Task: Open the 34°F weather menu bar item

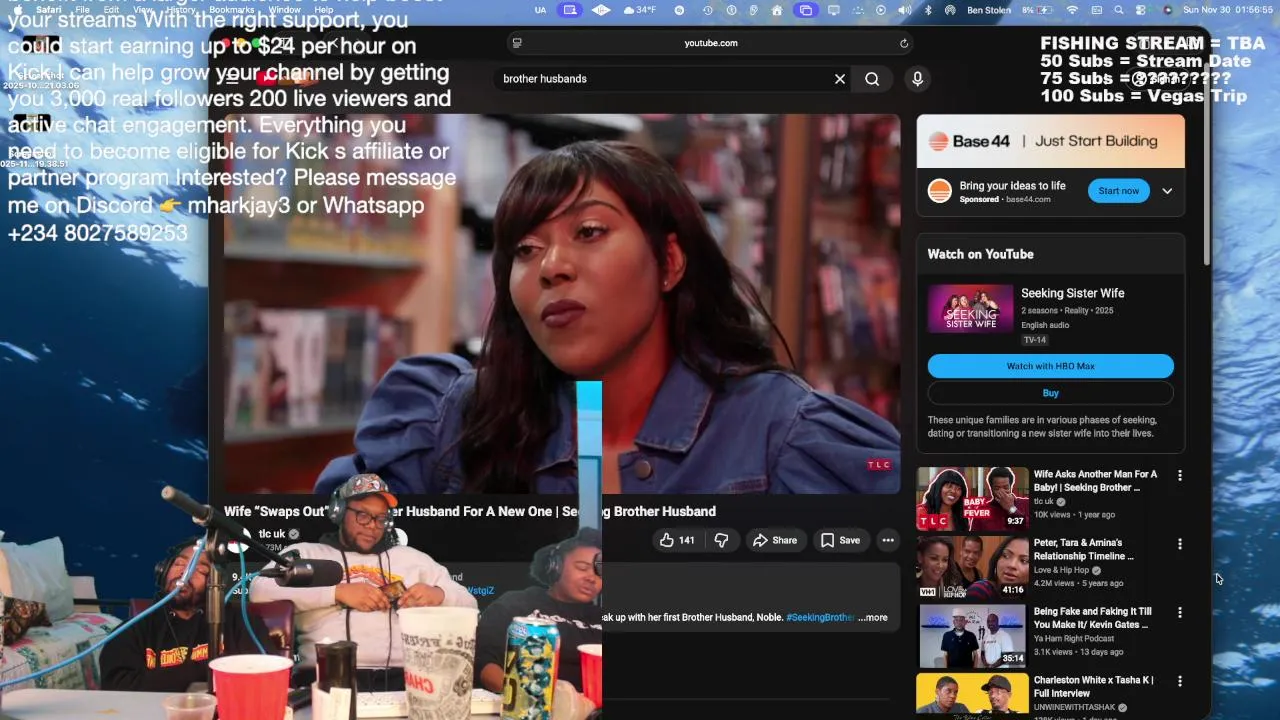Action: tap(639, 10)
